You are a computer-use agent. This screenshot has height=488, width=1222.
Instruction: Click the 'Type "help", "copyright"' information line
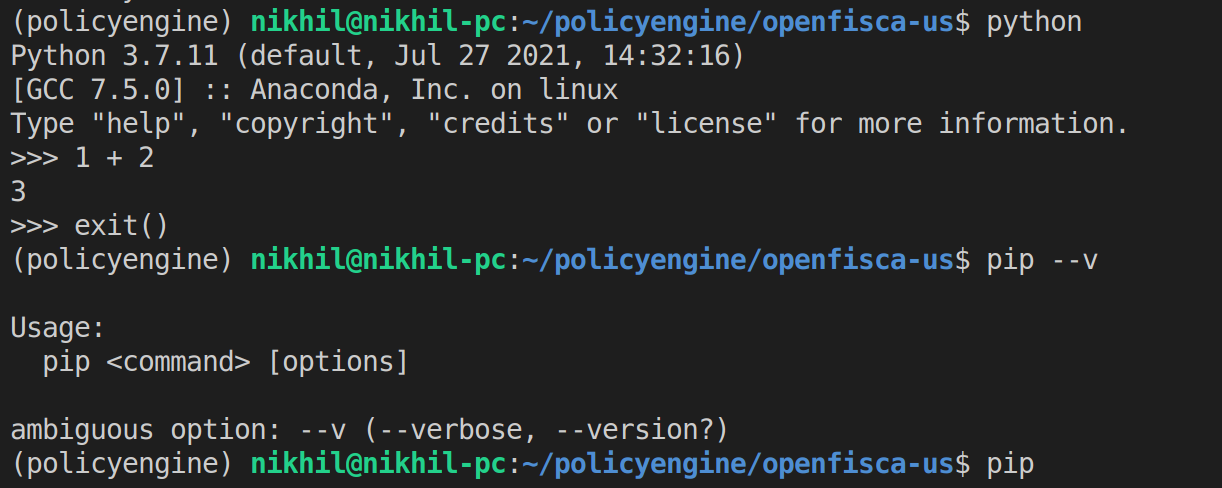click(x=569, y=124)
